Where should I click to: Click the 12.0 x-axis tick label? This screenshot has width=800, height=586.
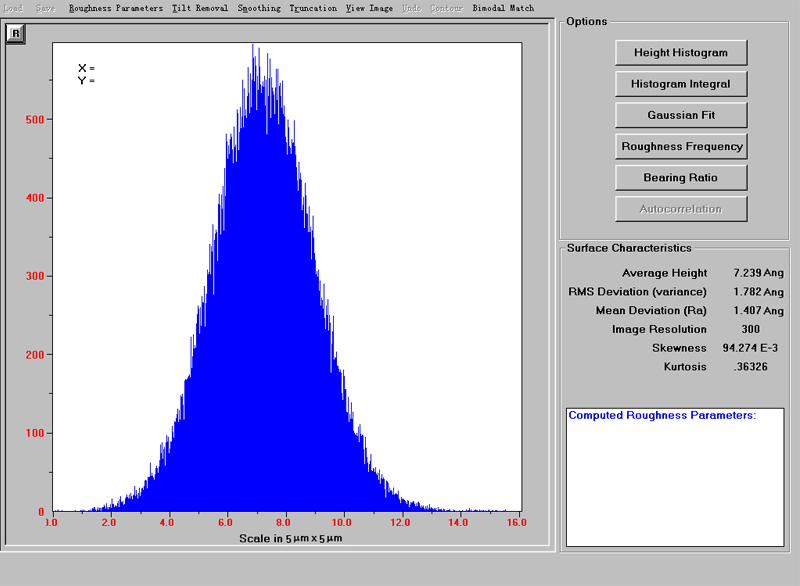(x=400, y=522)
